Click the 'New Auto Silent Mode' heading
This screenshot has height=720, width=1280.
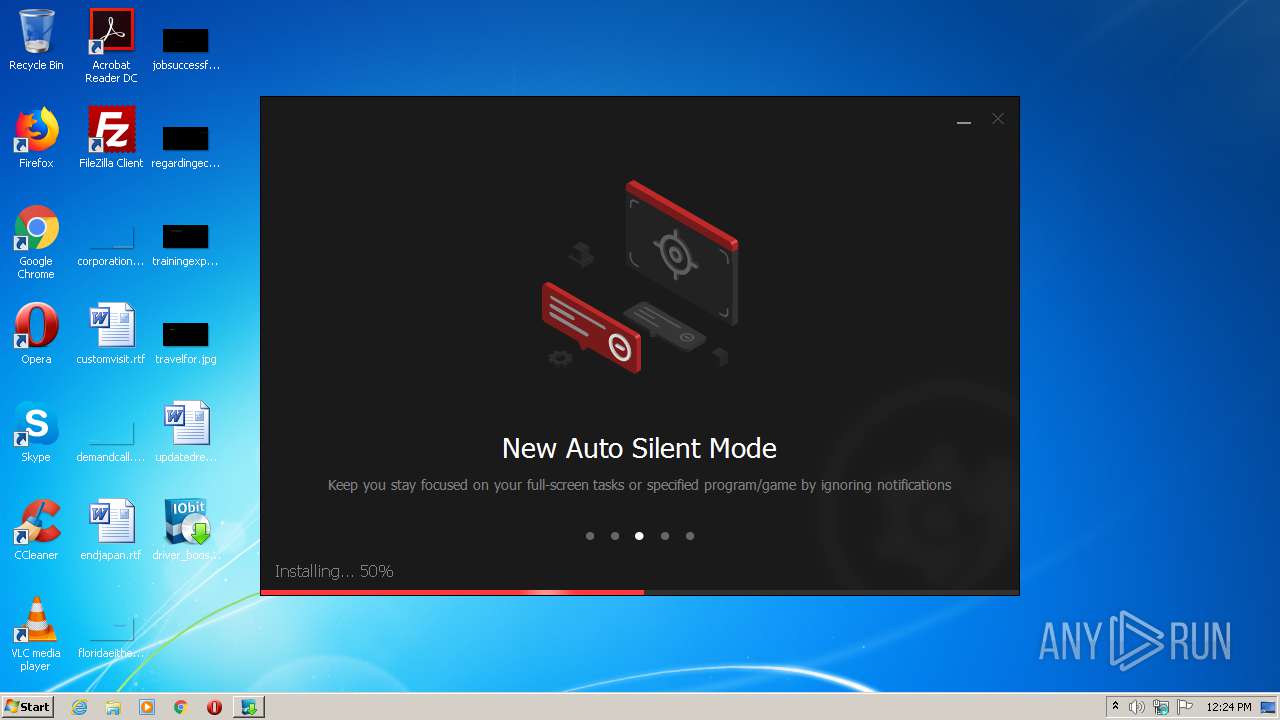pyautogui.click(x=639, y=448)
